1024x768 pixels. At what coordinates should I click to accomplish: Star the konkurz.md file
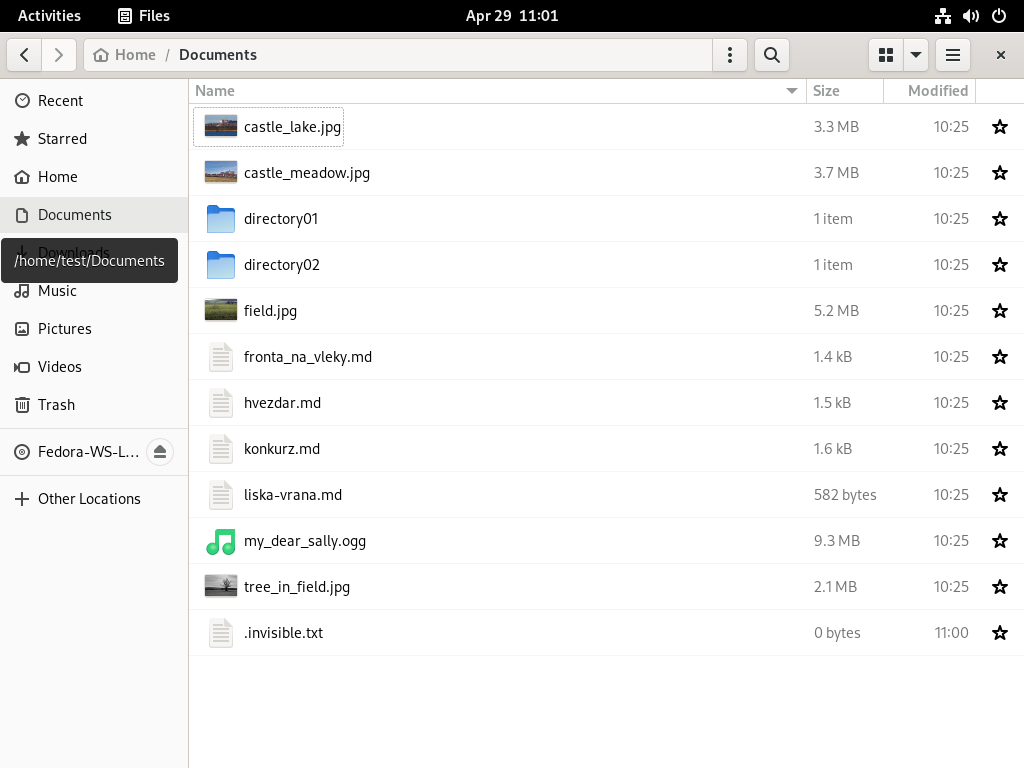(1000, 449)
